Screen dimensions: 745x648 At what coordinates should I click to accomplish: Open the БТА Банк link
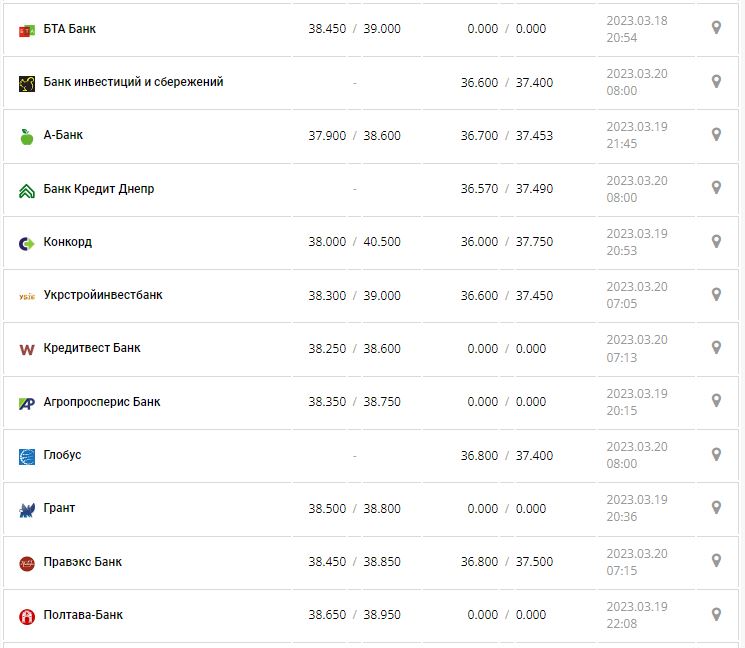(70, 29)
